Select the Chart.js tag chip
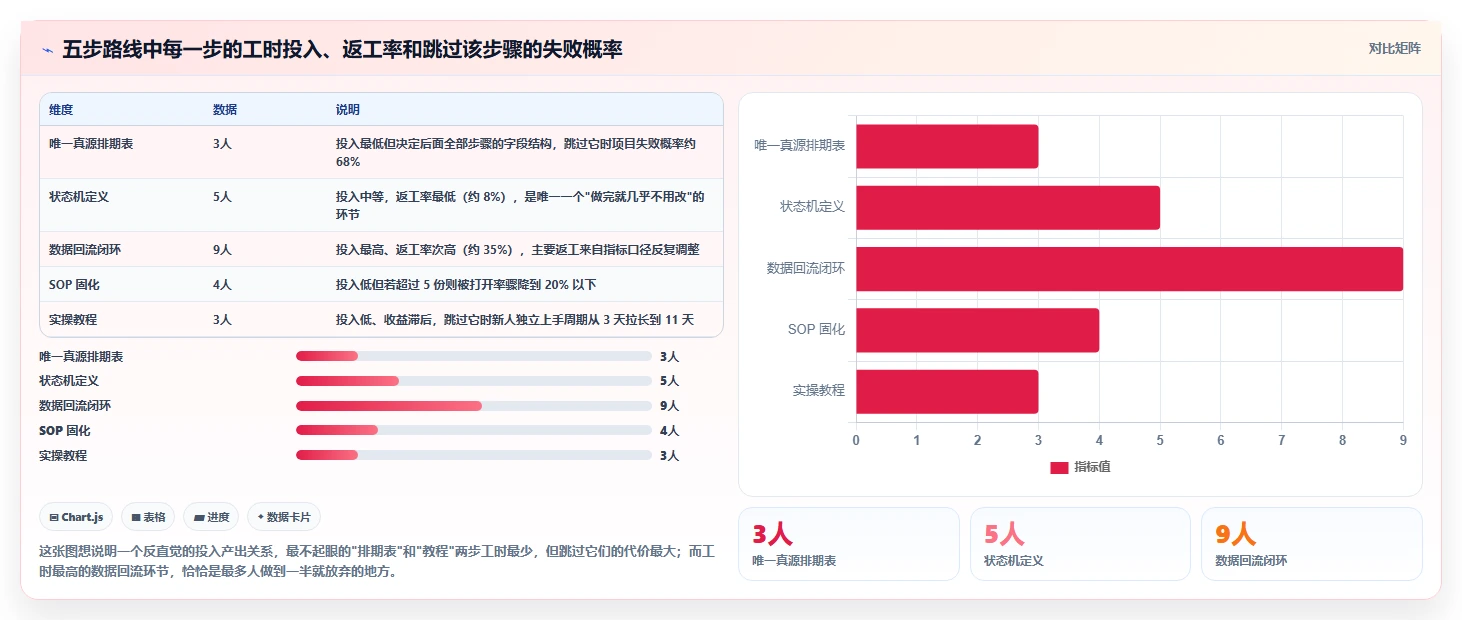The width and height of the screenshot is (1462, 620). pyautogui.click(x=77, y=517)
